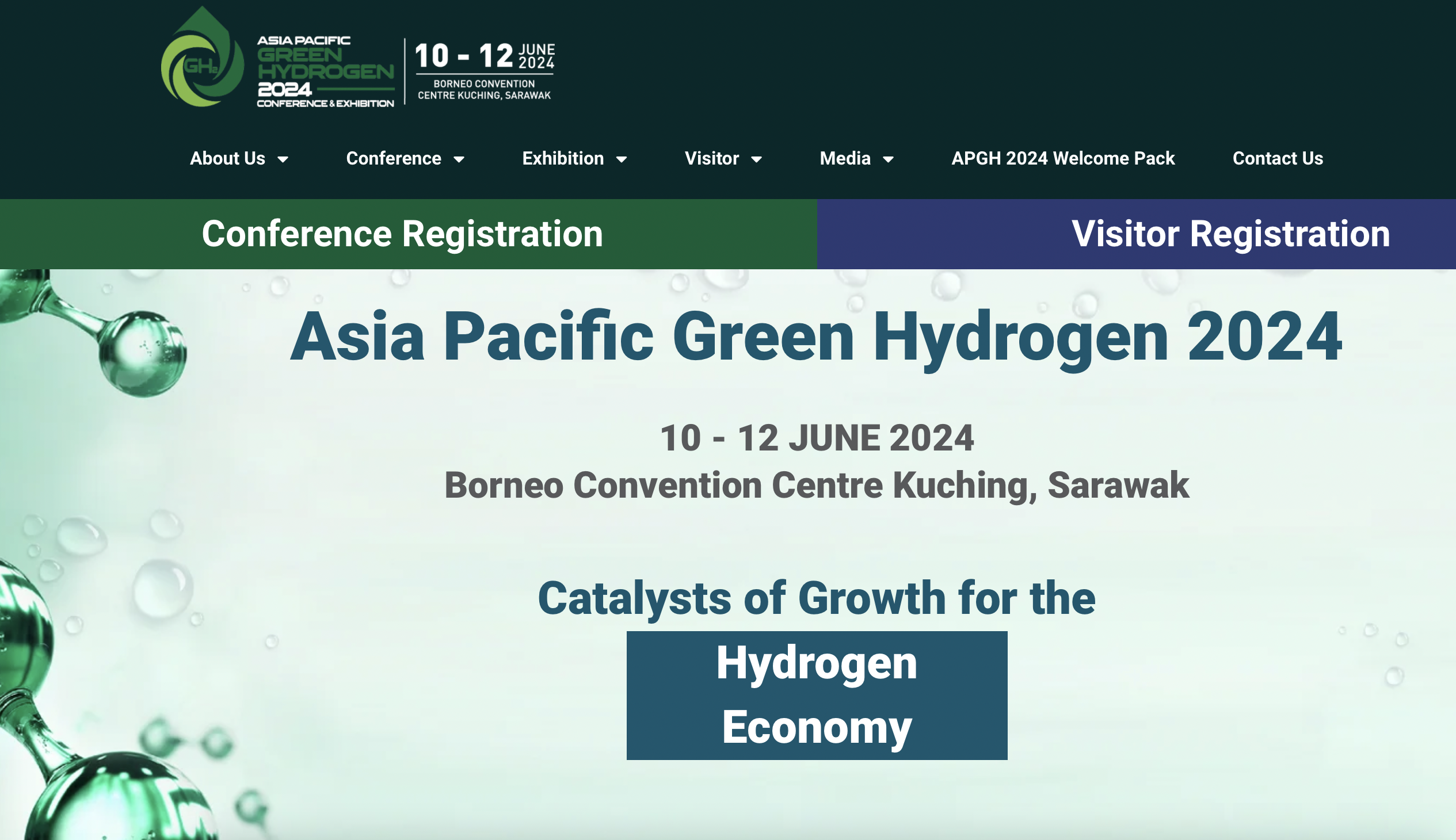Open the About Us menu
This screenshot has width=1456, height=840.
click(227, 158)
